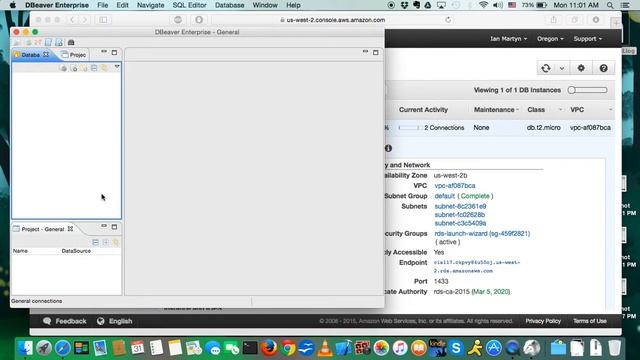640x360 pixels.
Task: Open Google Chrome from the Dock
Action: [x=288, y=348]
